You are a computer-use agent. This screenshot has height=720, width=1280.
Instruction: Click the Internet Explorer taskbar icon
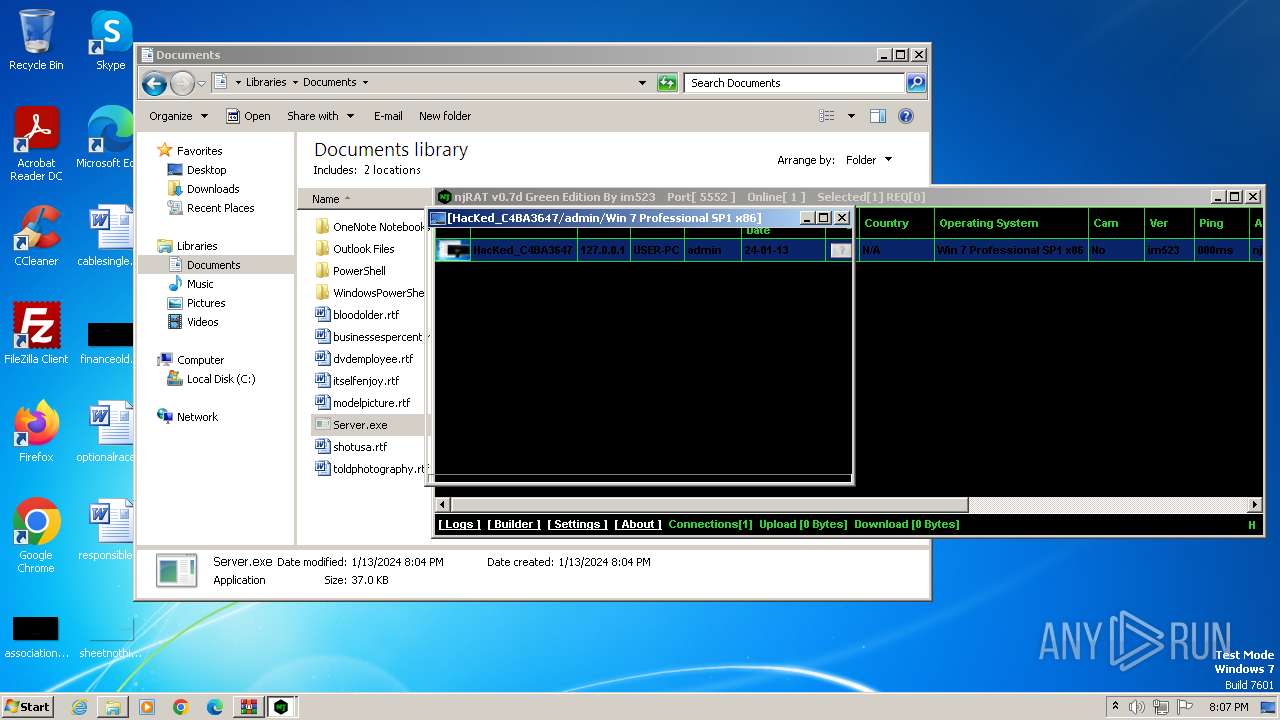tap(79, 707)
